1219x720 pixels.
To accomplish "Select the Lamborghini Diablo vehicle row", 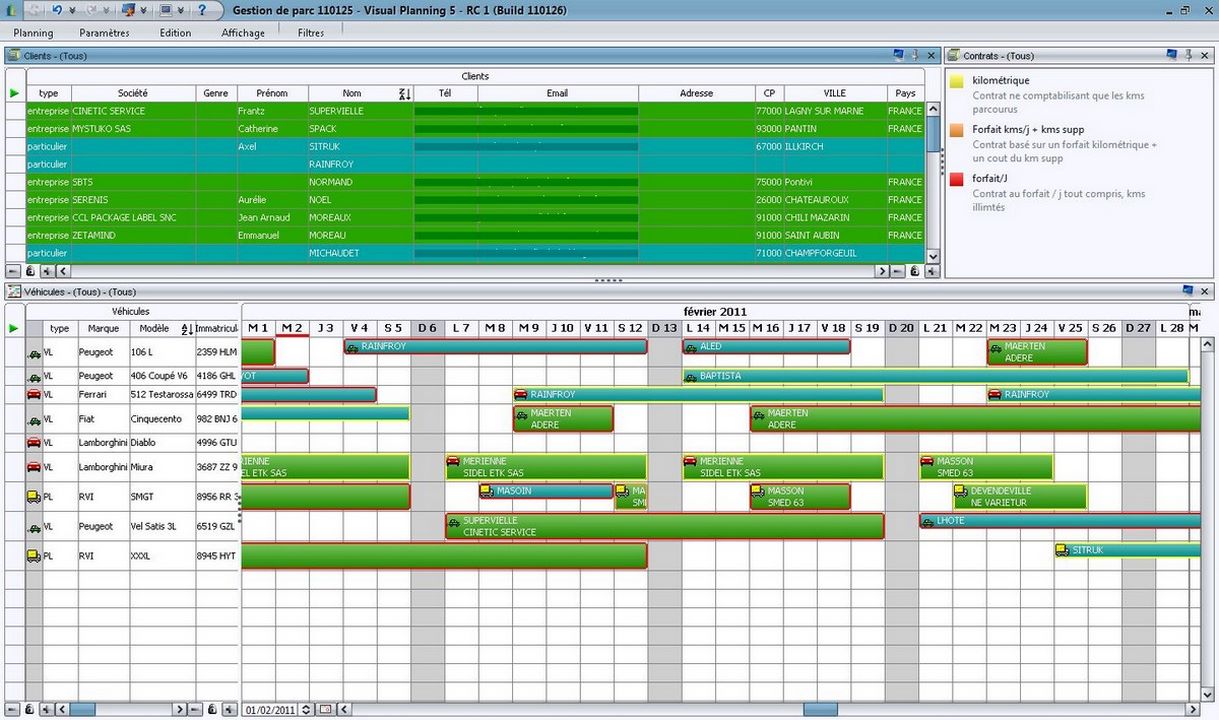I will coord(132,442).
